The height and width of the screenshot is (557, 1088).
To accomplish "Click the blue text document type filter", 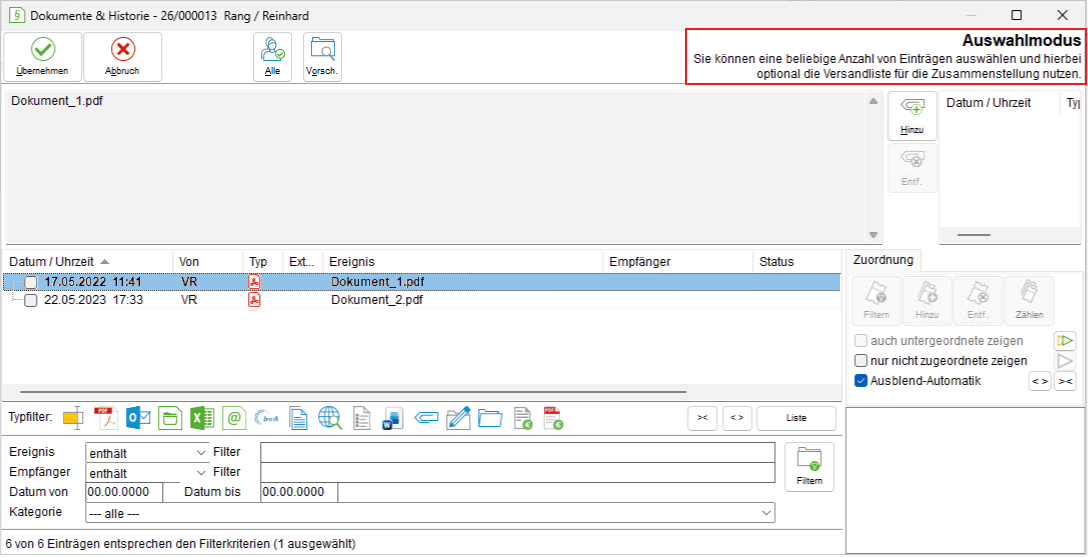I will pos(298,418).
